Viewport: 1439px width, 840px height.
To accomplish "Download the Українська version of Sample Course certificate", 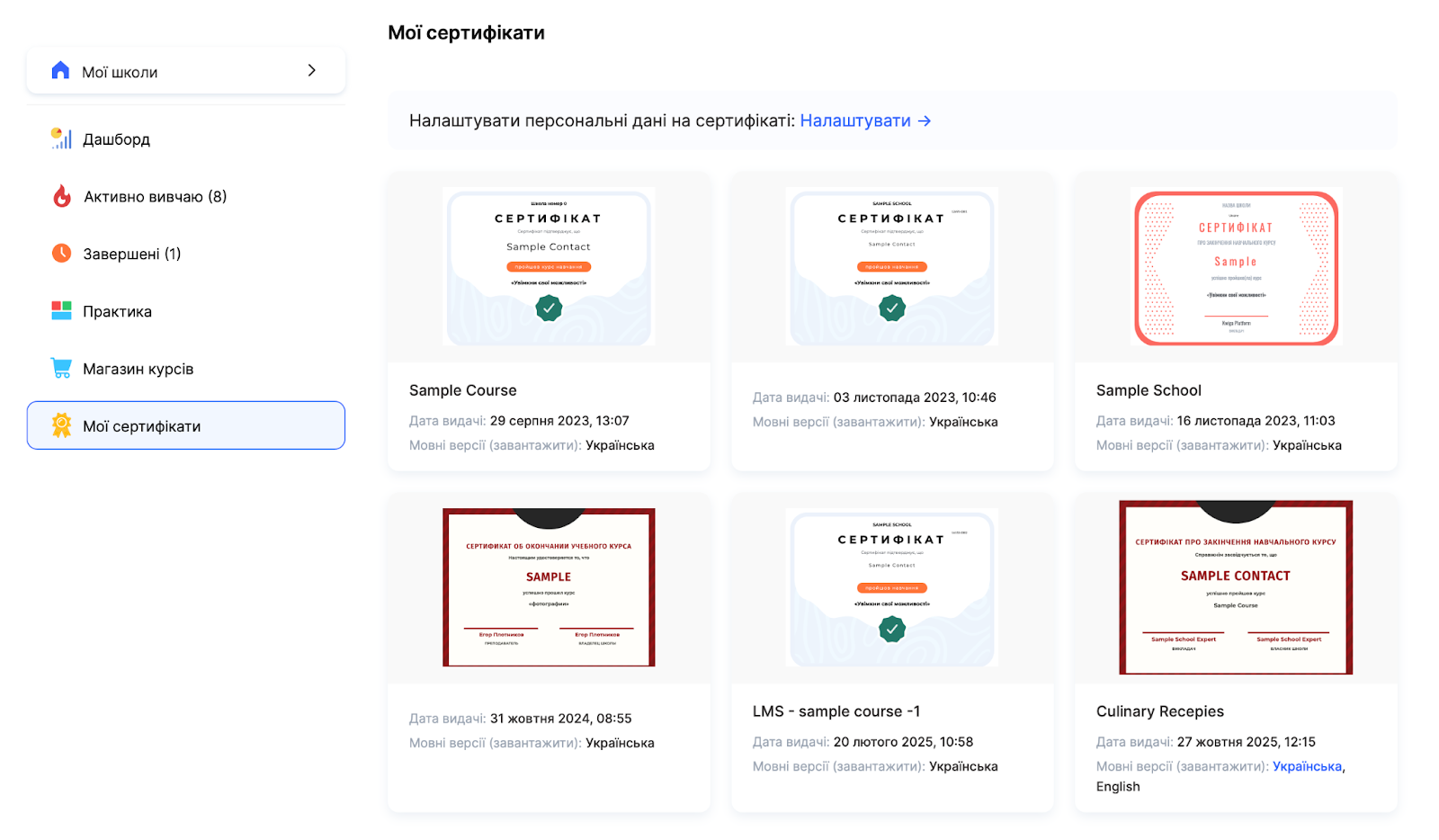I will [620, 445].
